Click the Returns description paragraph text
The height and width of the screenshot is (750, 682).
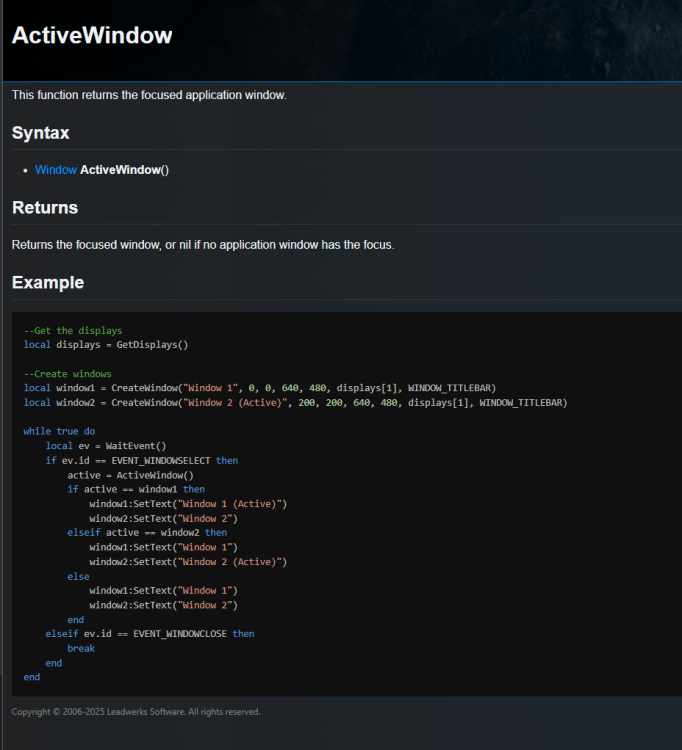point(203,245)
